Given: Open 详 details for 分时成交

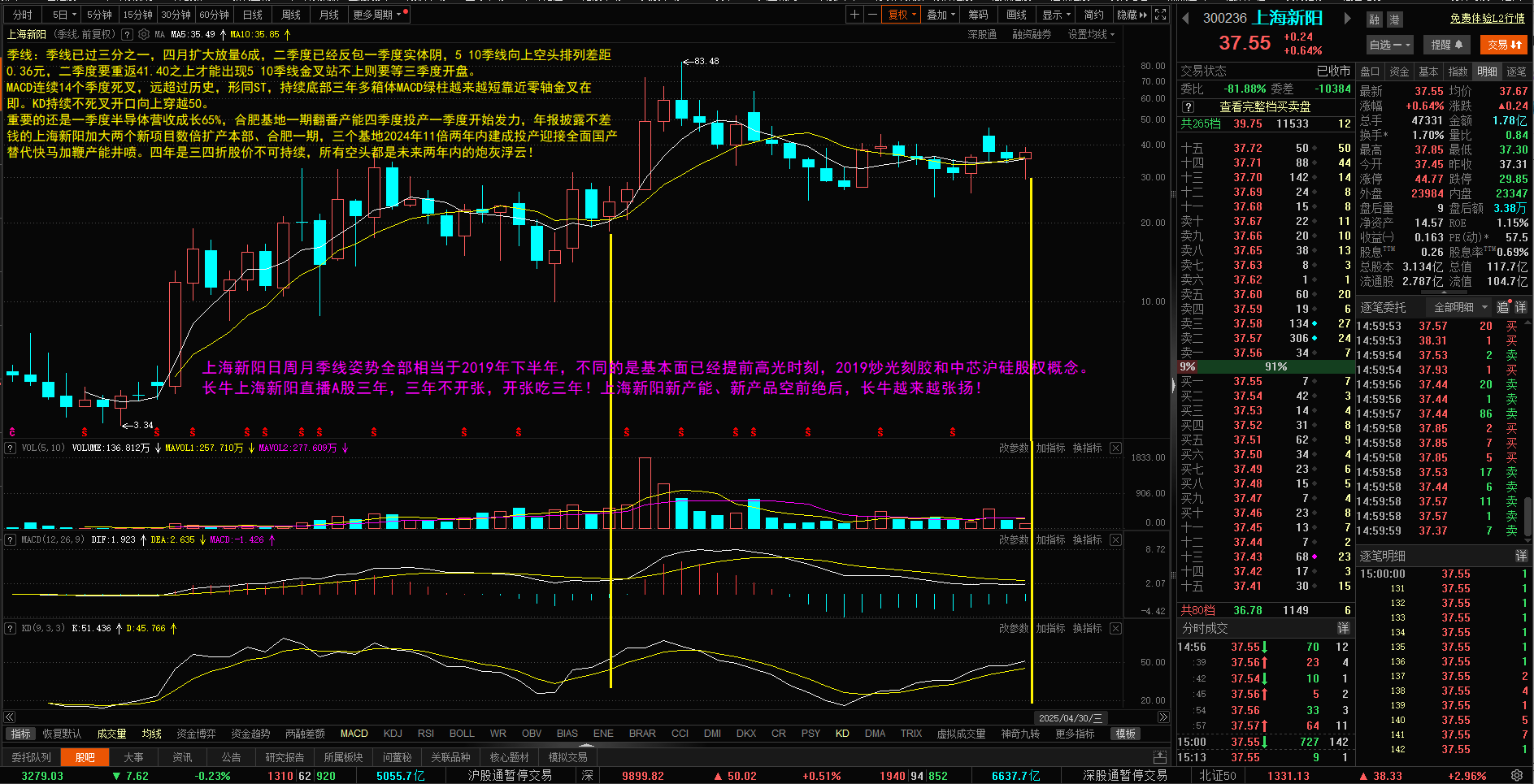Looking at the screenshot, I should [x=1343, y=629].
